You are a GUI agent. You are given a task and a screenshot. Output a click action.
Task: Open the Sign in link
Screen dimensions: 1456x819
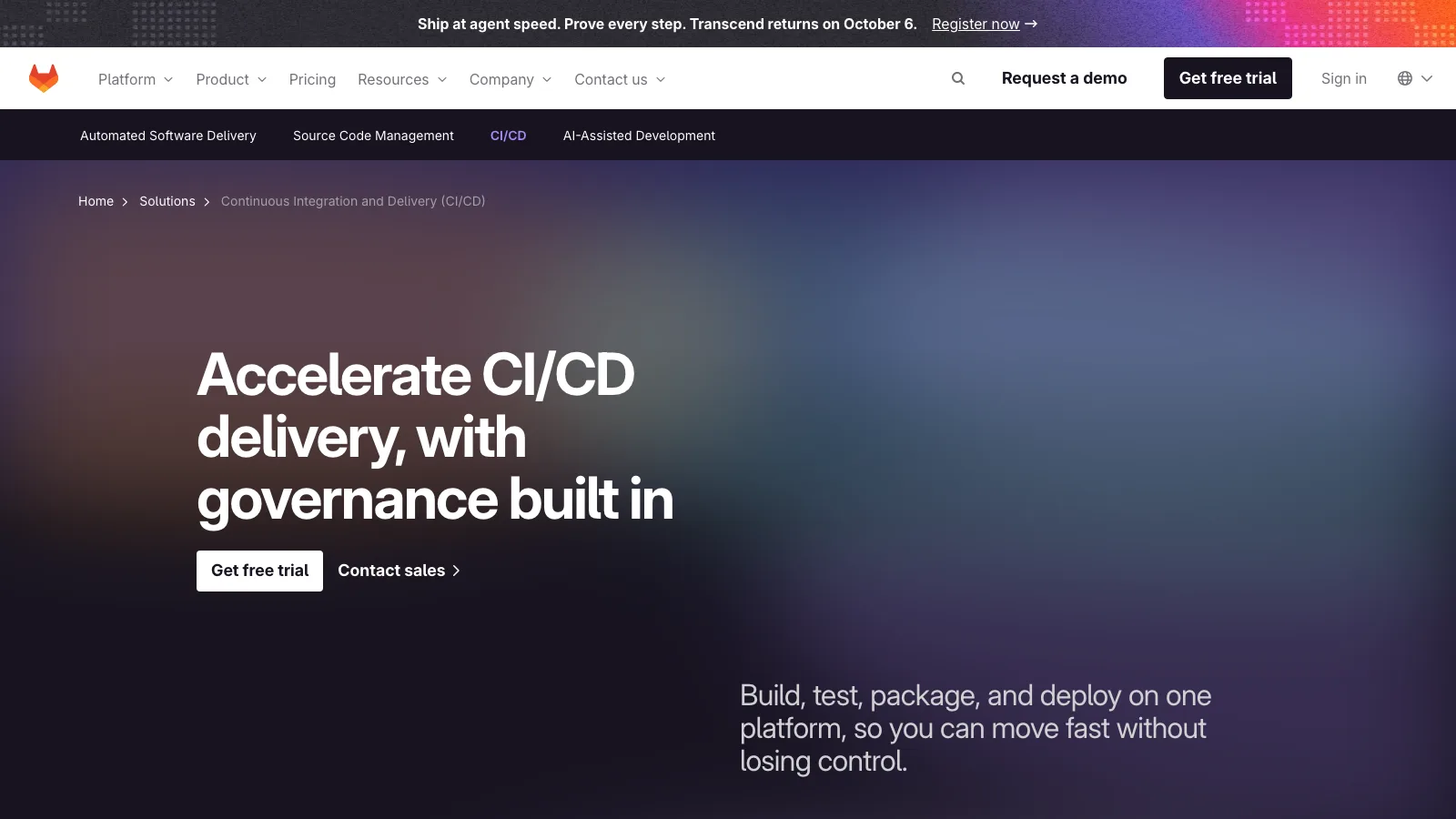(x=1343, y=78)
